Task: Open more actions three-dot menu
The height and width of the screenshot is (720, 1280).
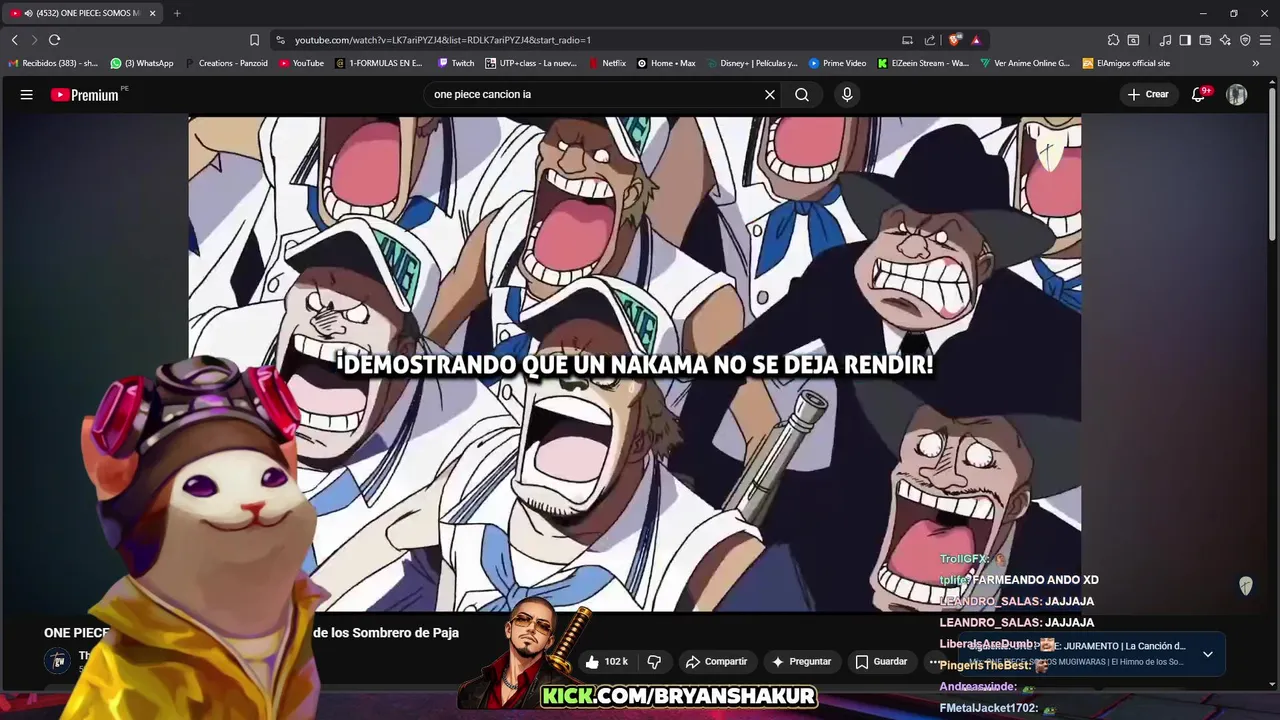Action: click(934, 662)
